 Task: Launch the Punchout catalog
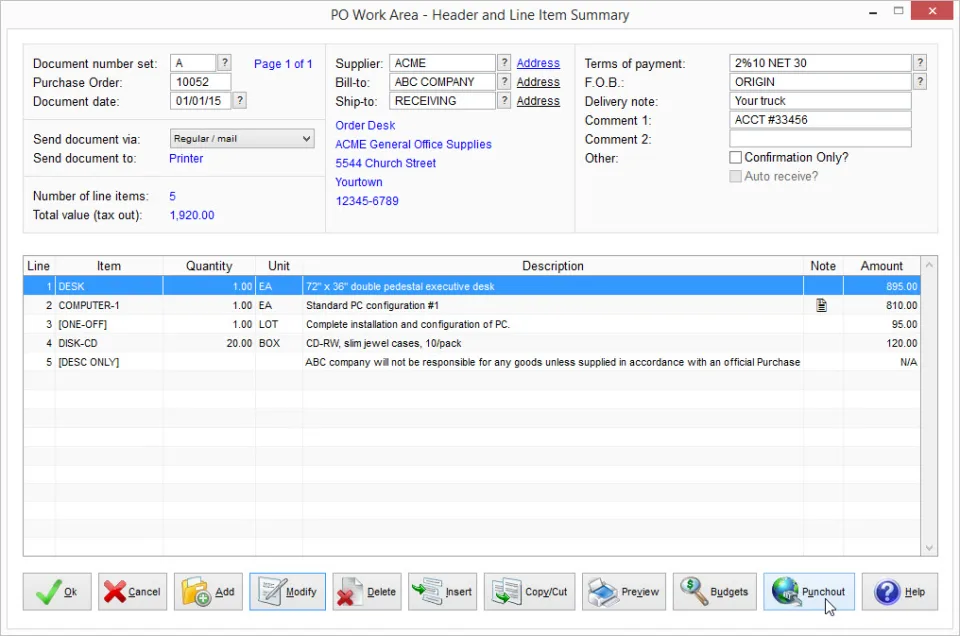pos(809,591)
